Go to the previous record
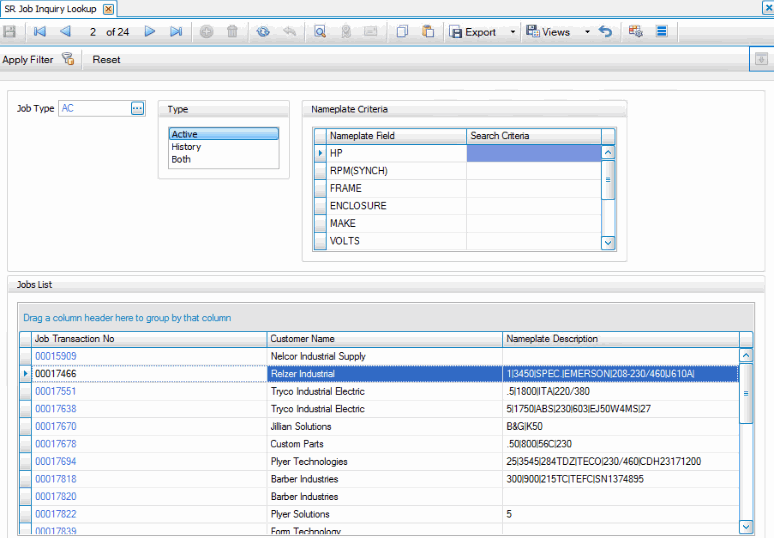Image resolution: width=774 pixels, height=538 pixels. (65, 32)
